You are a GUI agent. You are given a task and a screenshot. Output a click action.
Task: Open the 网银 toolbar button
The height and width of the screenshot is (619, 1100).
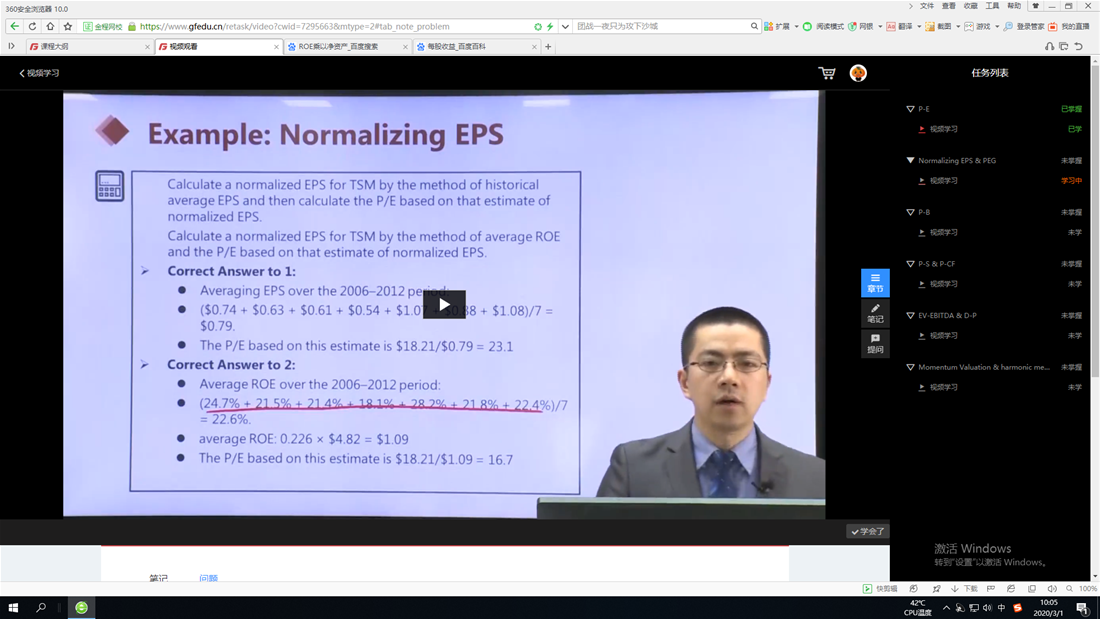point(861,27)
